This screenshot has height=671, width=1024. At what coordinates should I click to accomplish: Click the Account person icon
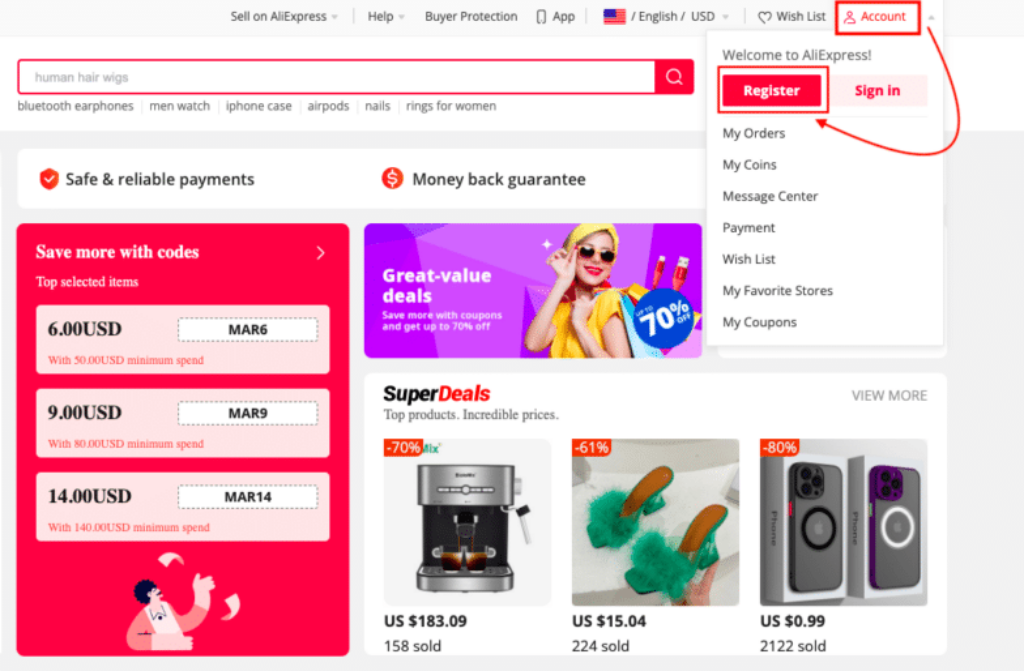click(x=850, y=18)
